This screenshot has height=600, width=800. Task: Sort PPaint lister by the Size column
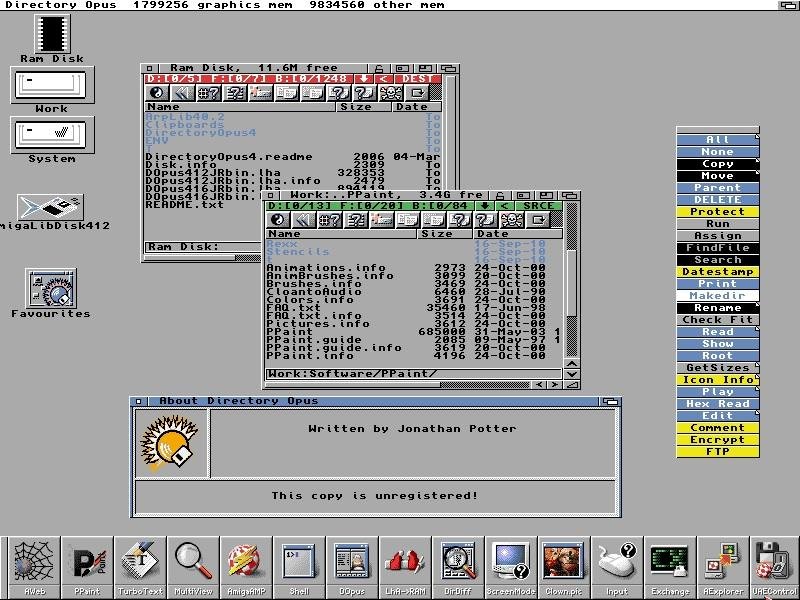click(x=445, y=234)
